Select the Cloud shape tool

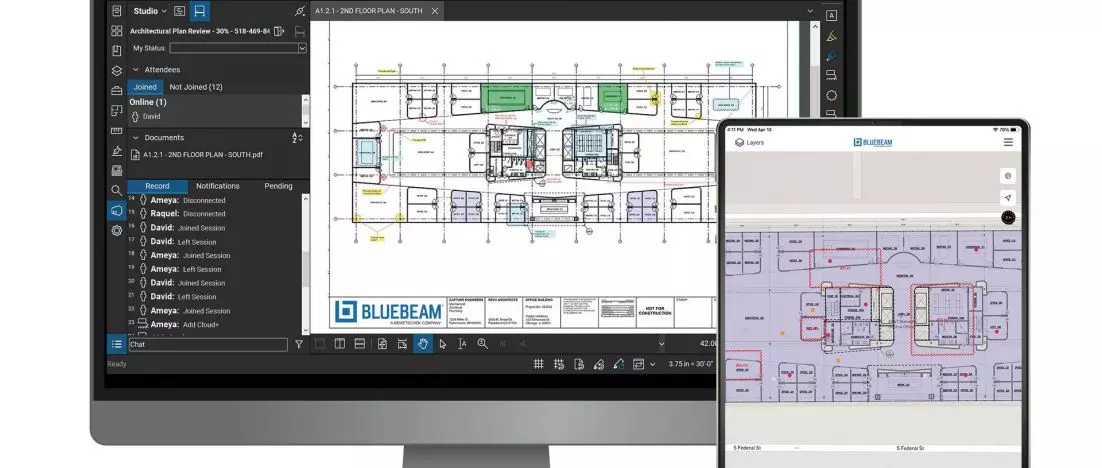click(831, 96)
